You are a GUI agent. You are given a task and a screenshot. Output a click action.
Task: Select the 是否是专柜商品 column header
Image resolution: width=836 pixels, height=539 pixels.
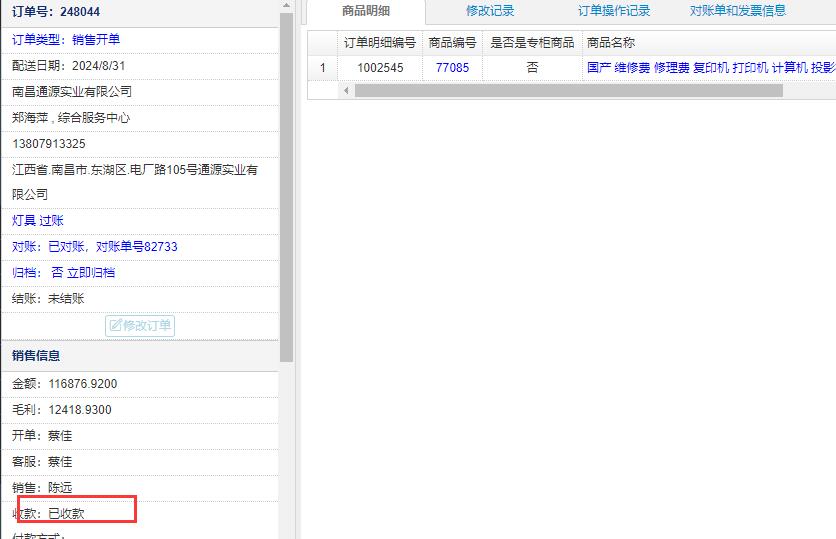532,43
